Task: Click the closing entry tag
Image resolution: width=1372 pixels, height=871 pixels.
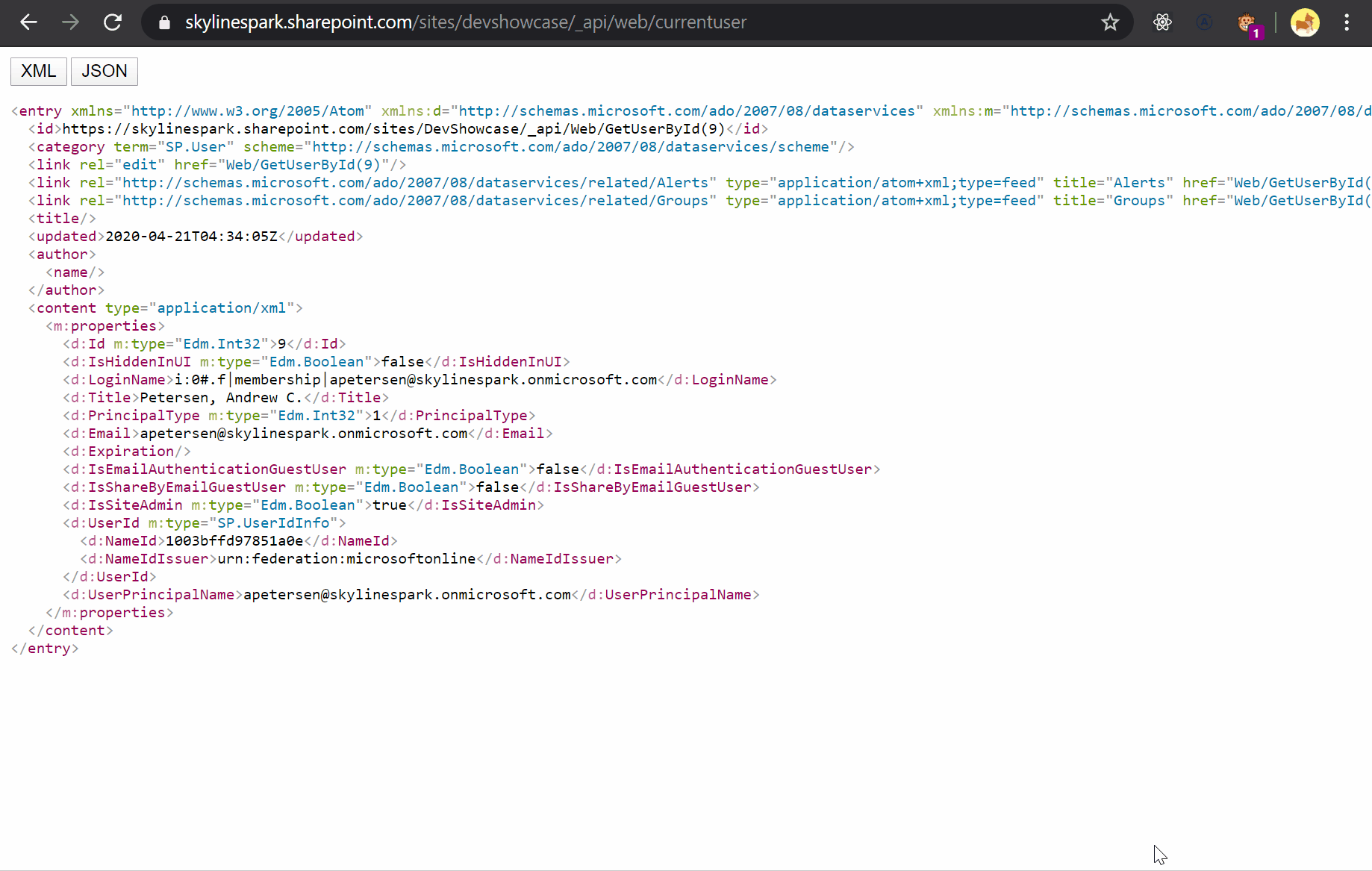Action: click(x=45, y=649)
